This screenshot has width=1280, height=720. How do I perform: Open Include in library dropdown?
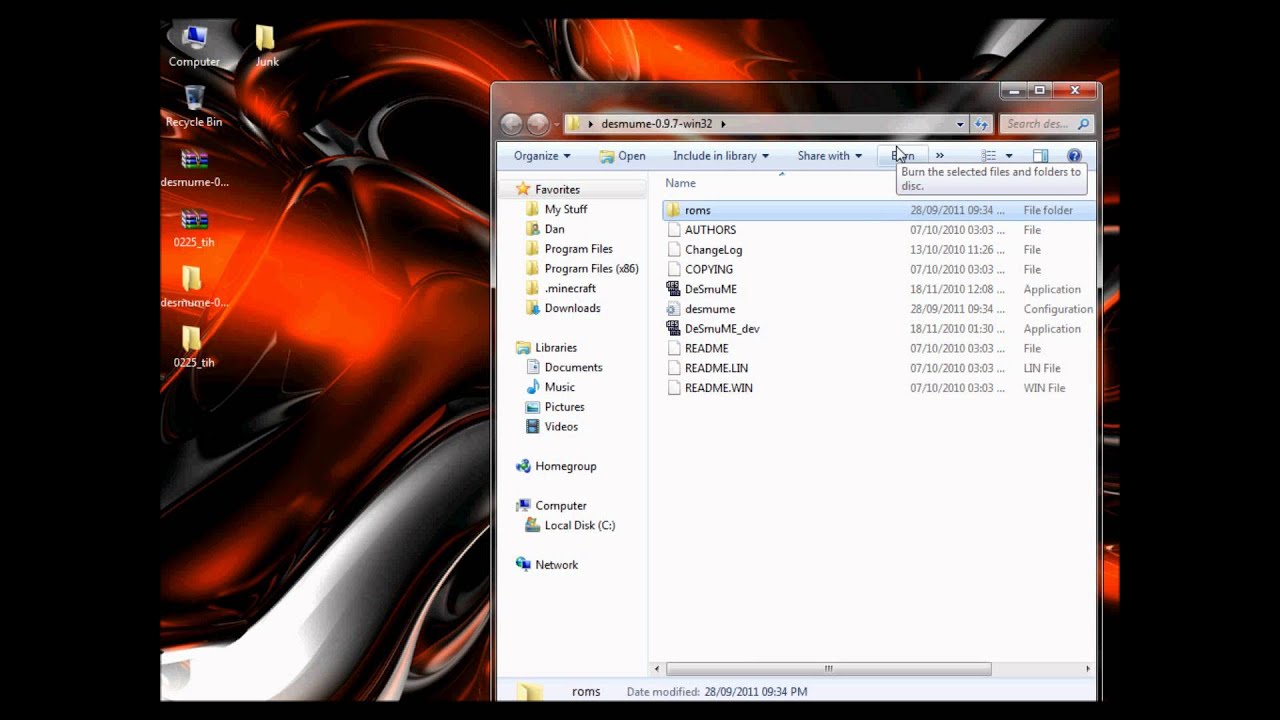click(x=721, y=156)
